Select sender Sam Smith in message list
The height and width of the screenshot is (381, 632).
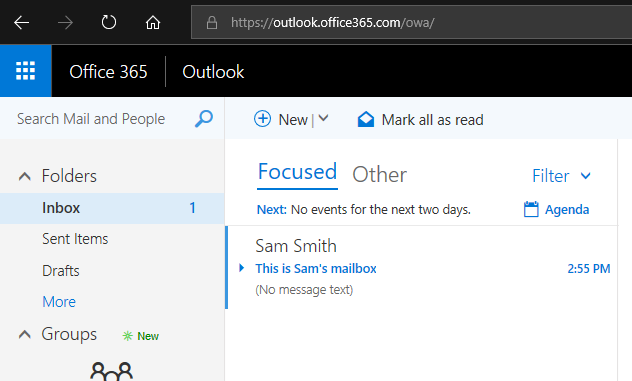[296, 246]
